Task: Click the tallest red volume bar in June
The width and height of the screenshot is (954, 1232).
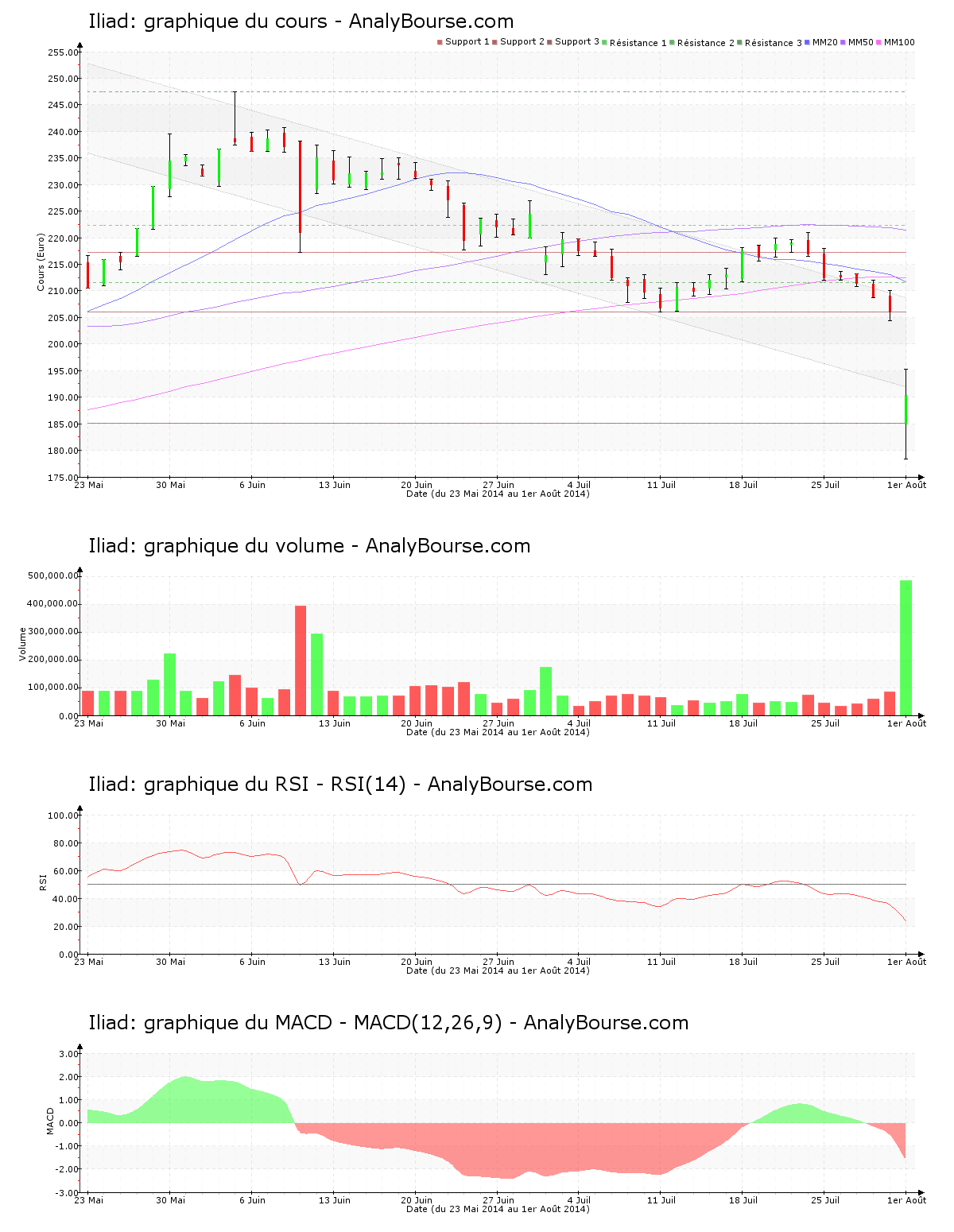Action: pos(301,661)
